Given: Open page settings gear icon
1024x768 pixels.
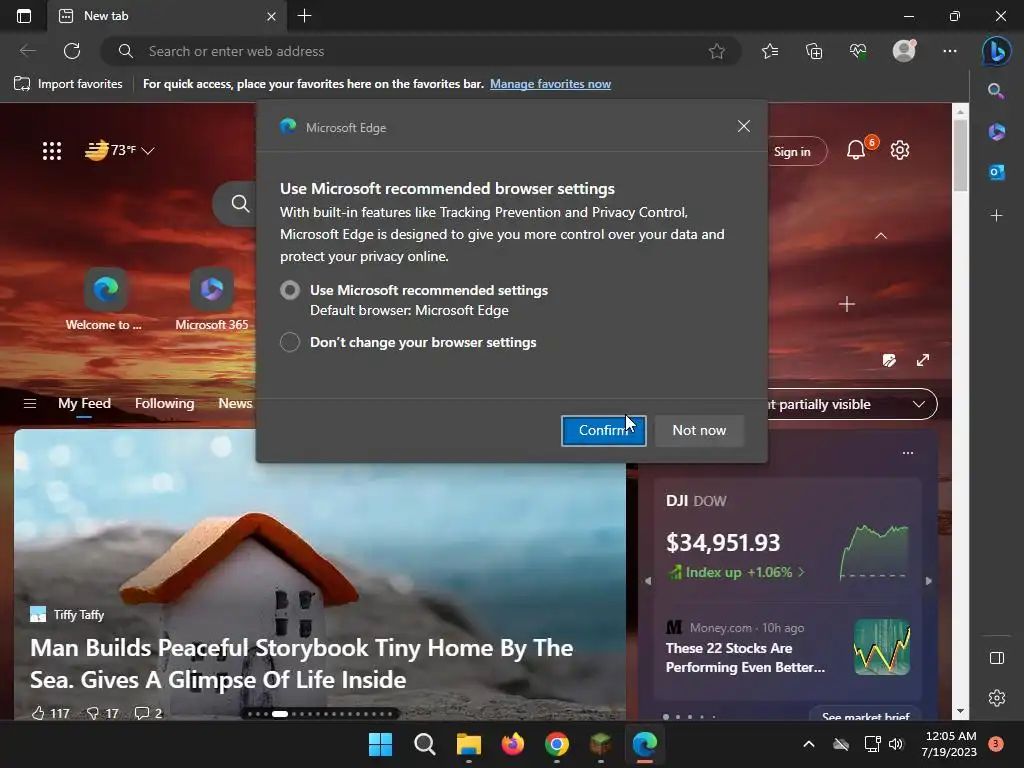Looking at the screenshot, I should coord(900,150).
